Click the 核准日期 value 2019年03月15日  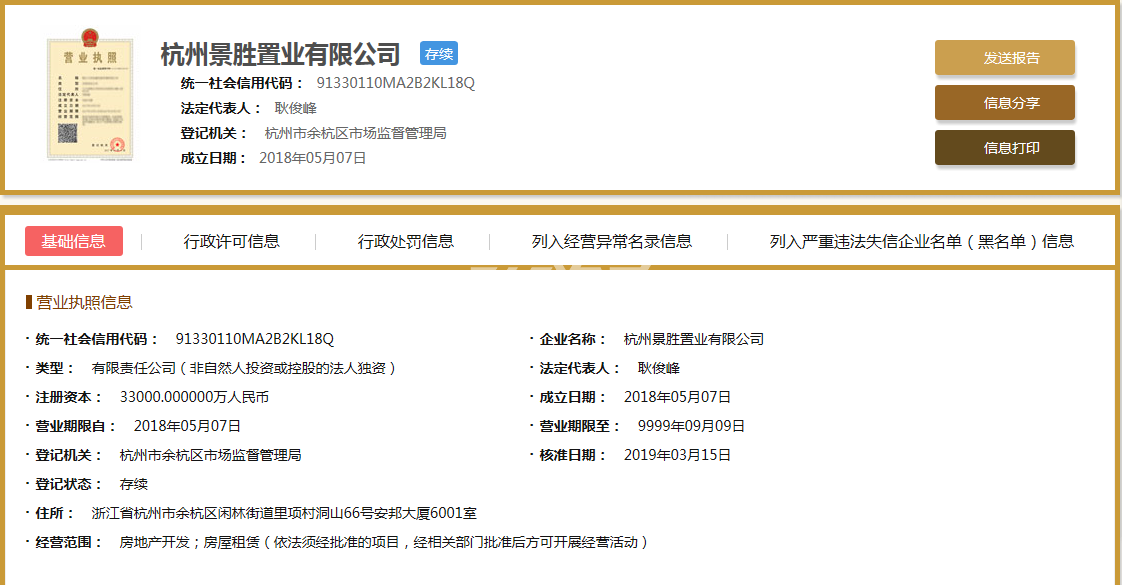(678, 455)
